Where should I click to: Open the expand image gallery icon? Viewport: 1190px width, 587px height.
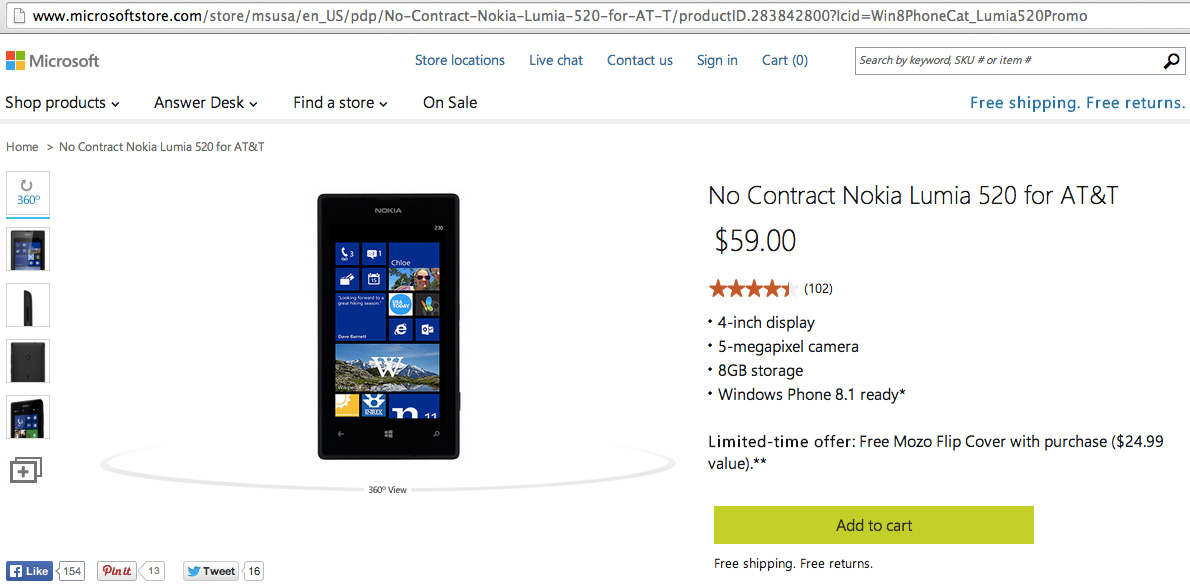click(x=26, y=469)
